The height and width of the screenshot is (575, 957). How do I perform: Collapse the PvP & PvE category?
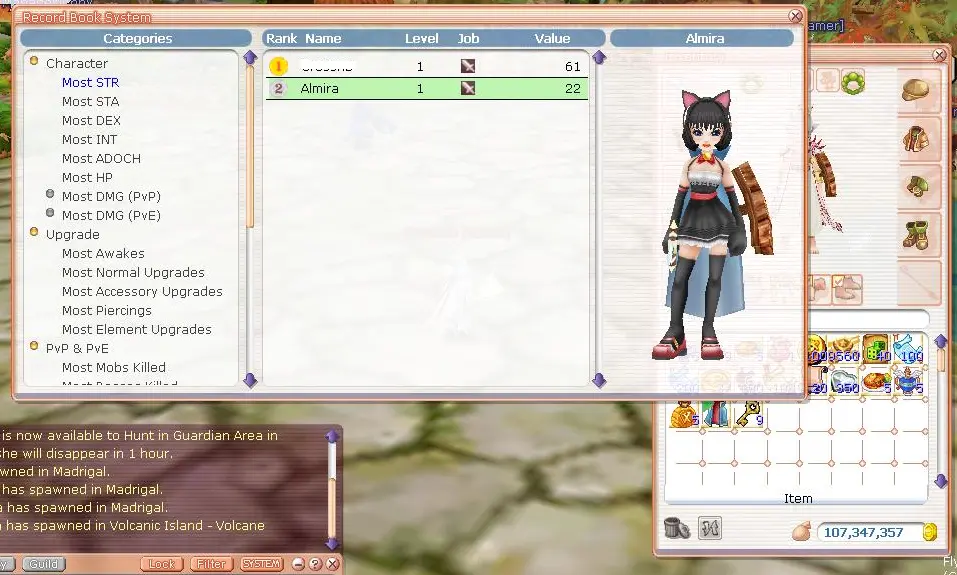(x=34, y=346)
